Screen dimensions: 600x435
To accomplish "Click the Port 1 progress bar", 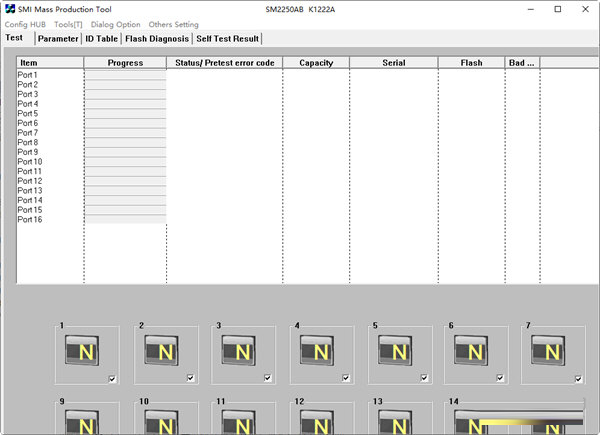I will point(125,75).
